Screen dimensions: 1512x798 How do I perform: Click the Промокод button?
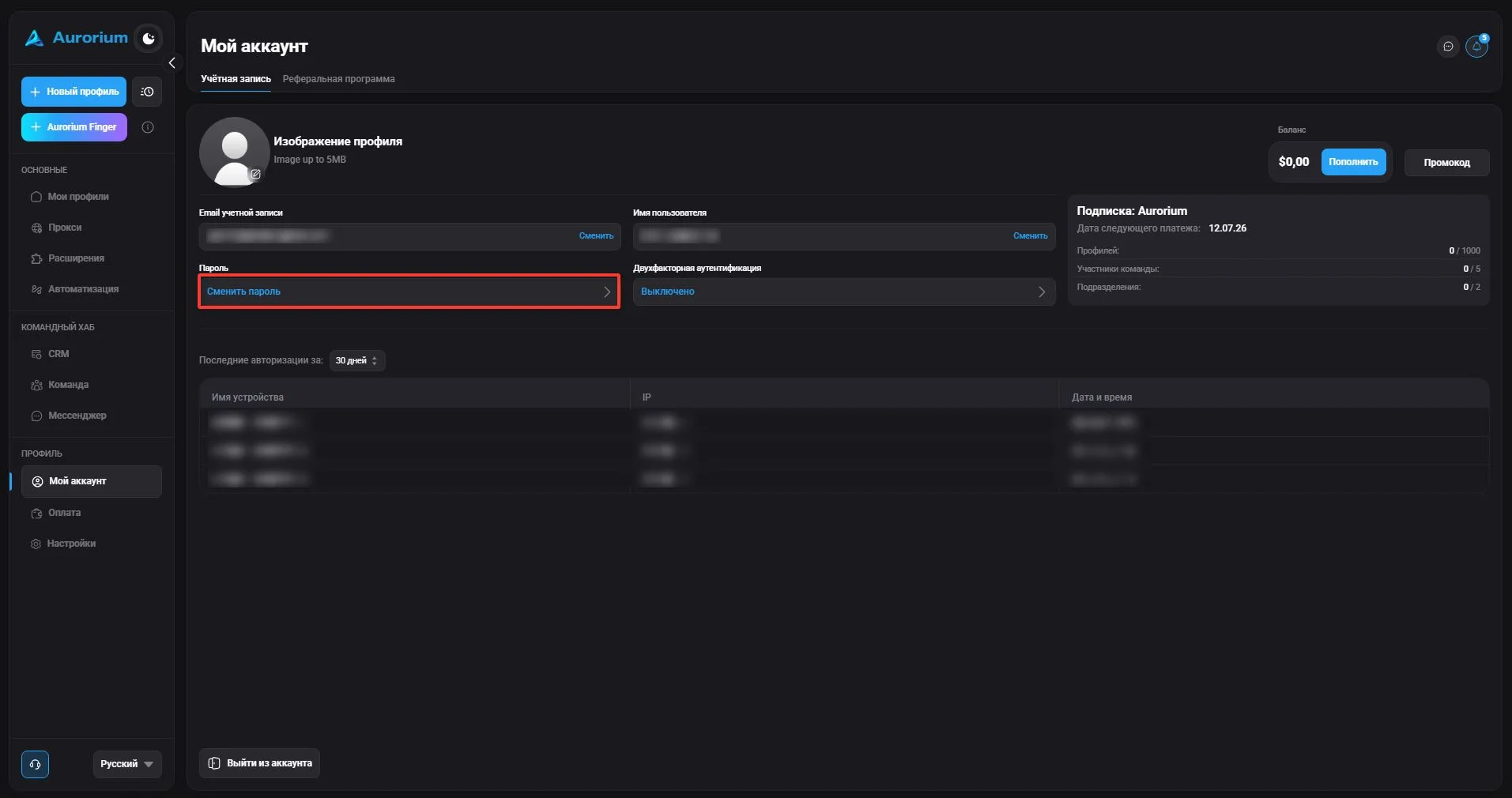click(x=1446, y=163)
